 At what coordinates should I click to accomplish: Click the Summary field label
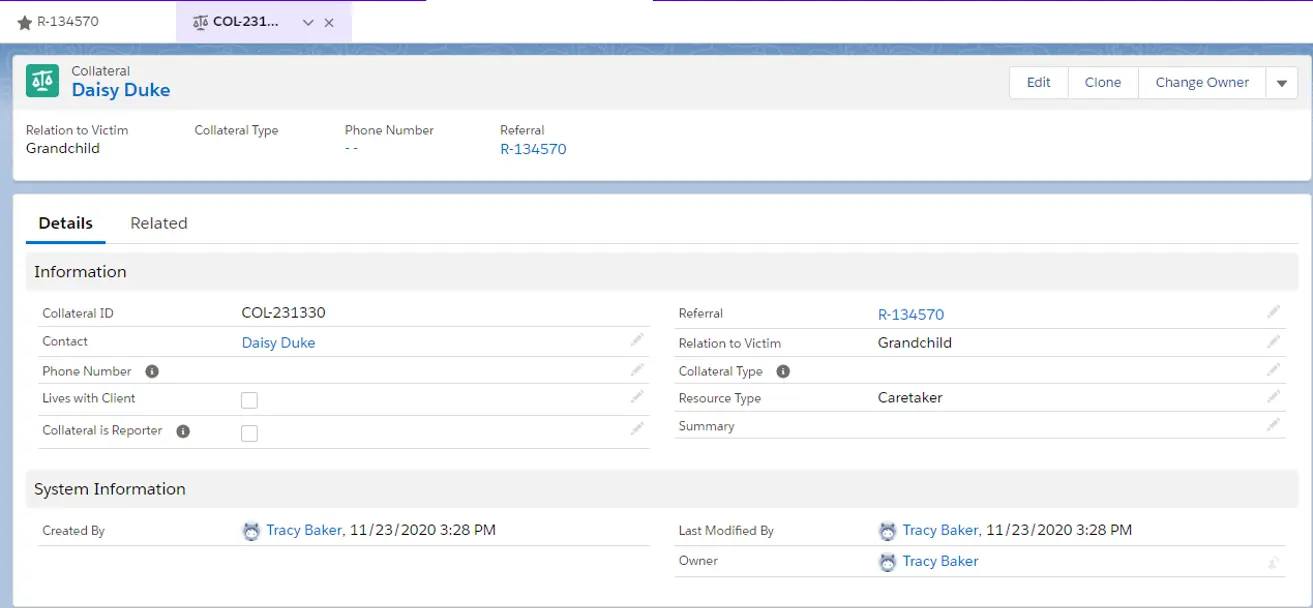tap(706, 426)
